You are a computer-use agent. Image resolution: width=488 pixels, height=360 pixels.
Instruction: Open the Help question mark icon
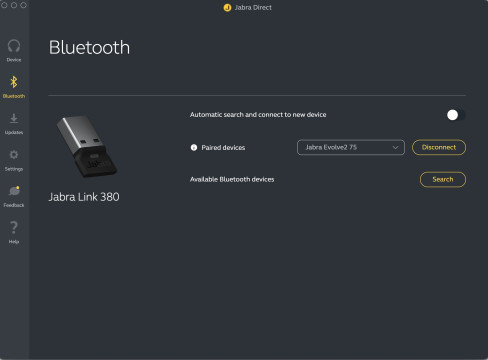14,227
